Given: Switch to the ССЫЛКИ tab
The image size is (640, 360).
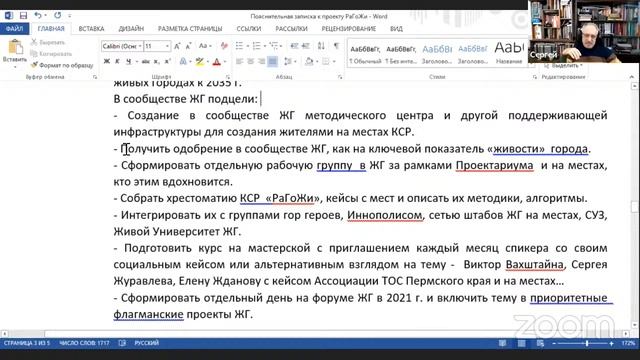Looking at the screenshot, I should pos(249,29).
